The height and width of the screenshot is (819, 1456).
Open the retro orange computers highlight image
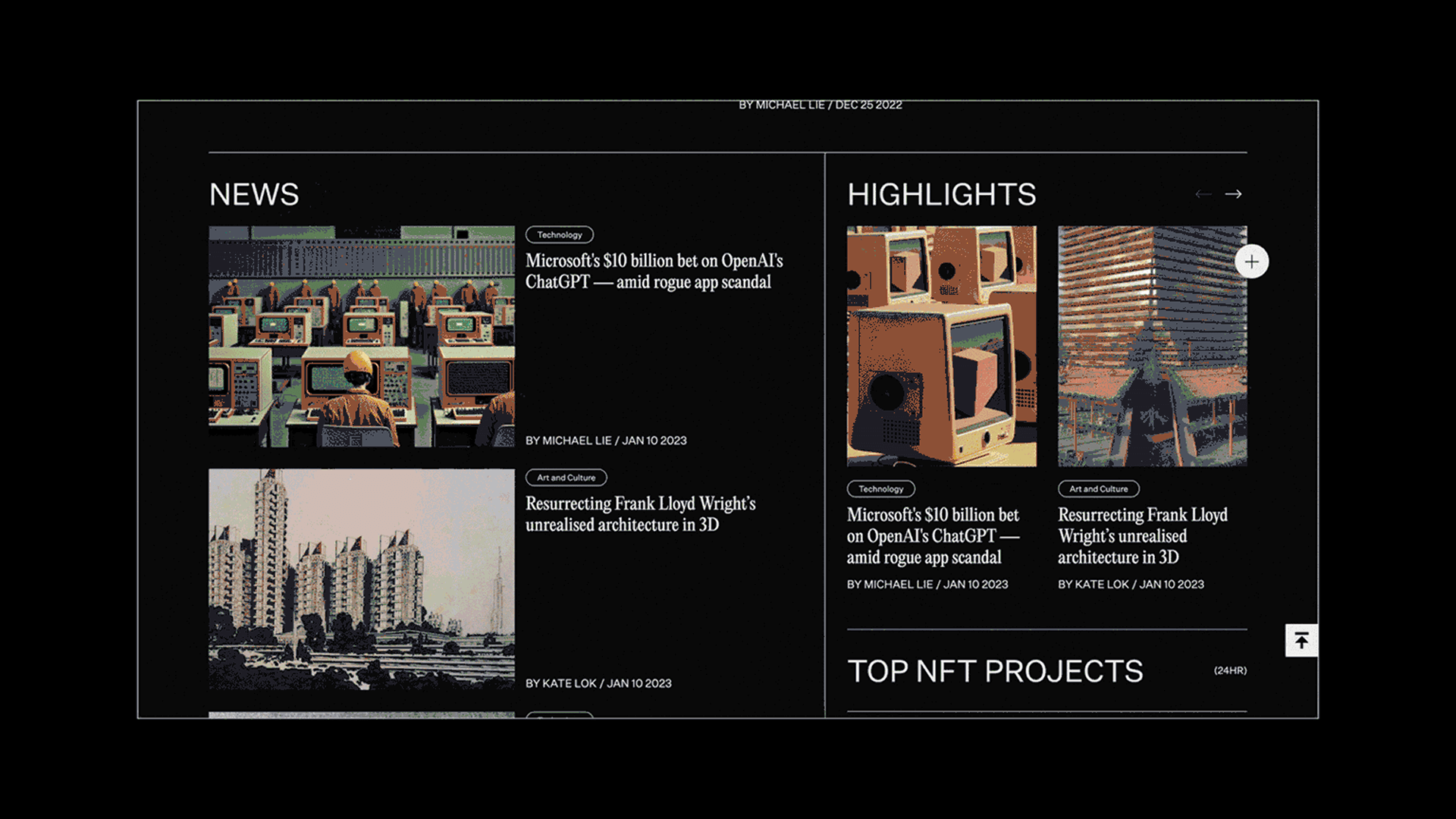click(x=941, y=346)
